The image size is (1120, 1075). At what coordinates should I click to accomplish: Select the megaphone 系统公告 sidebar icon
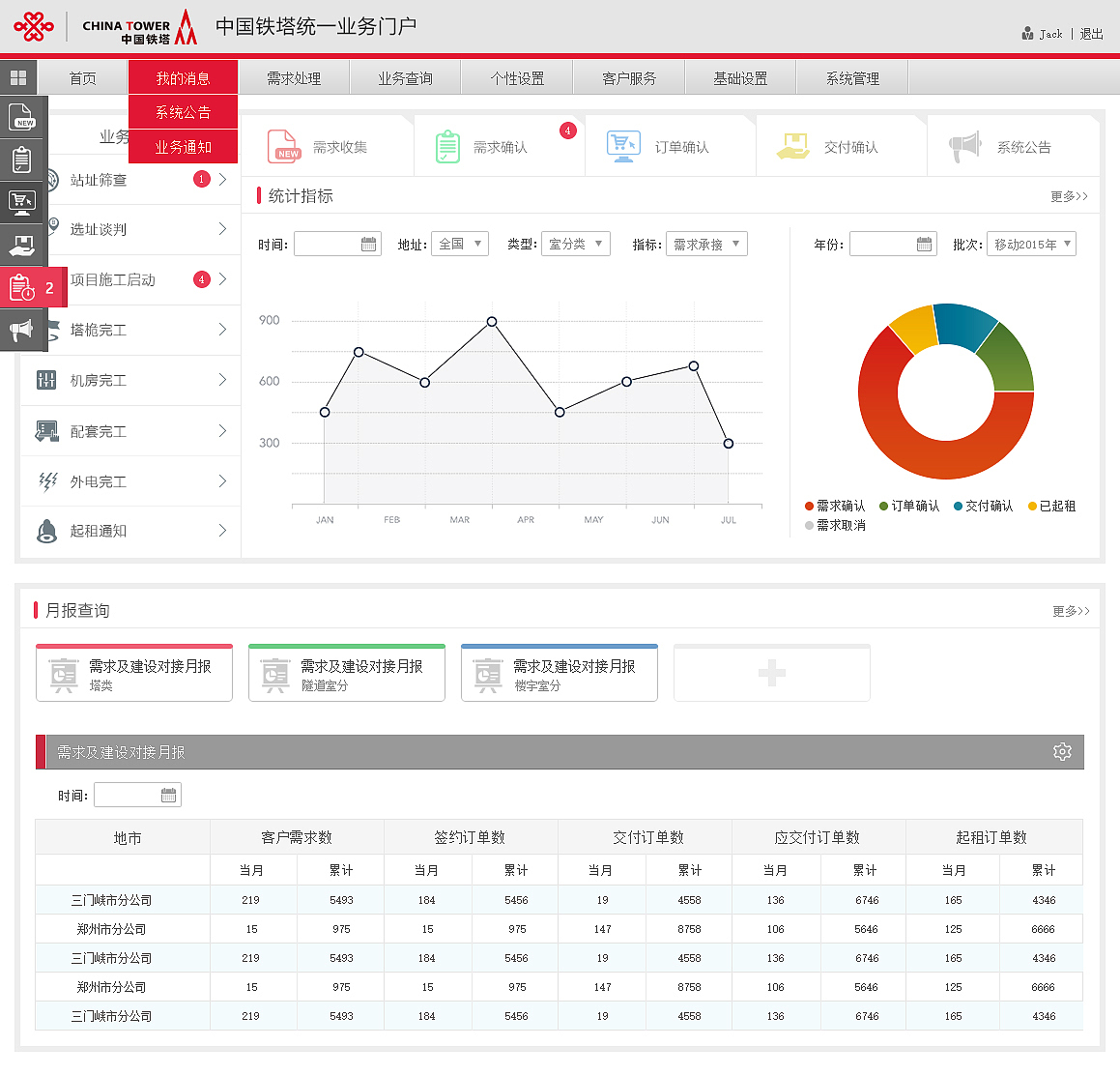(x=21, y=330)
